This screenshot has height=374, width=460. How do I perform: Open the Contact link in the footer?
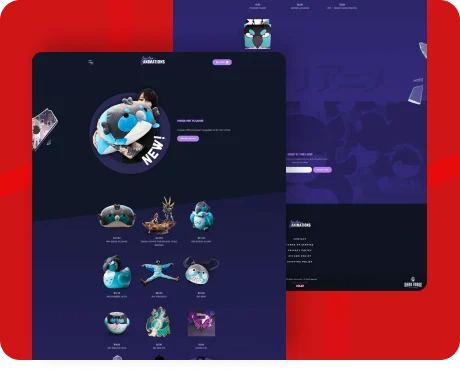tap(300, 239)
